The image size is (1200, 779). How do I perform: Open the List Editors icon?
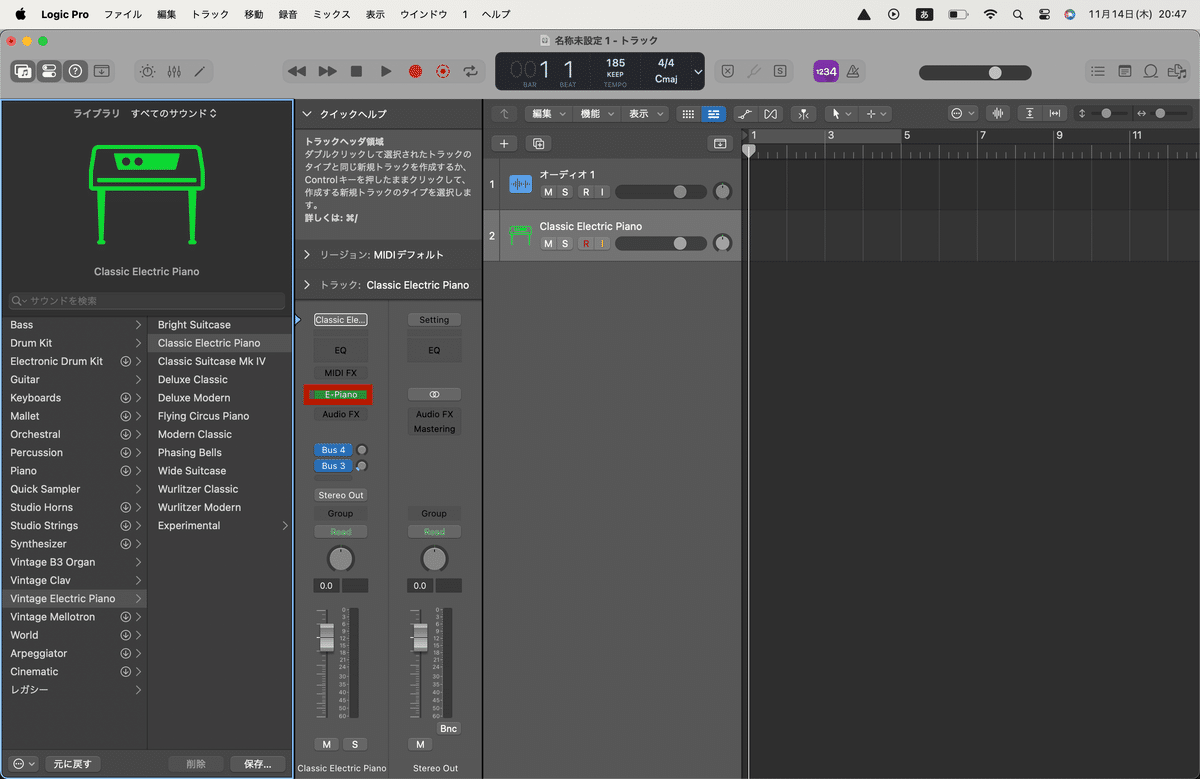1098,71
